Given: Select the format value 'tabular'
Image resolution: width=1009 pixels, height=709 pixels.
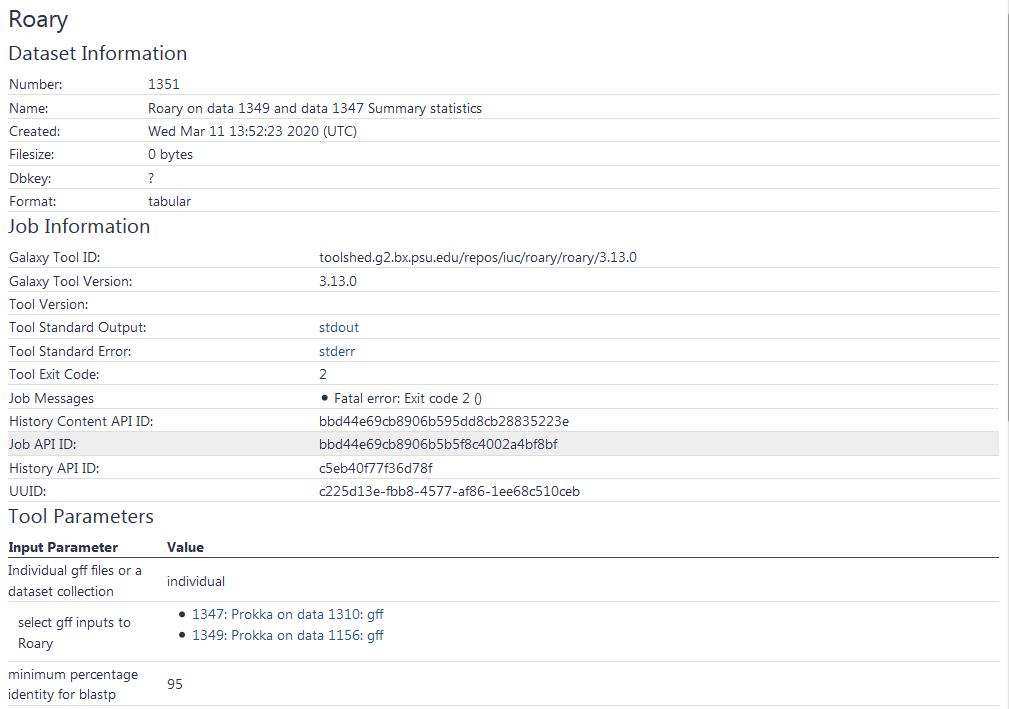Looking at the screenshot, I should (x=169, y=201).
